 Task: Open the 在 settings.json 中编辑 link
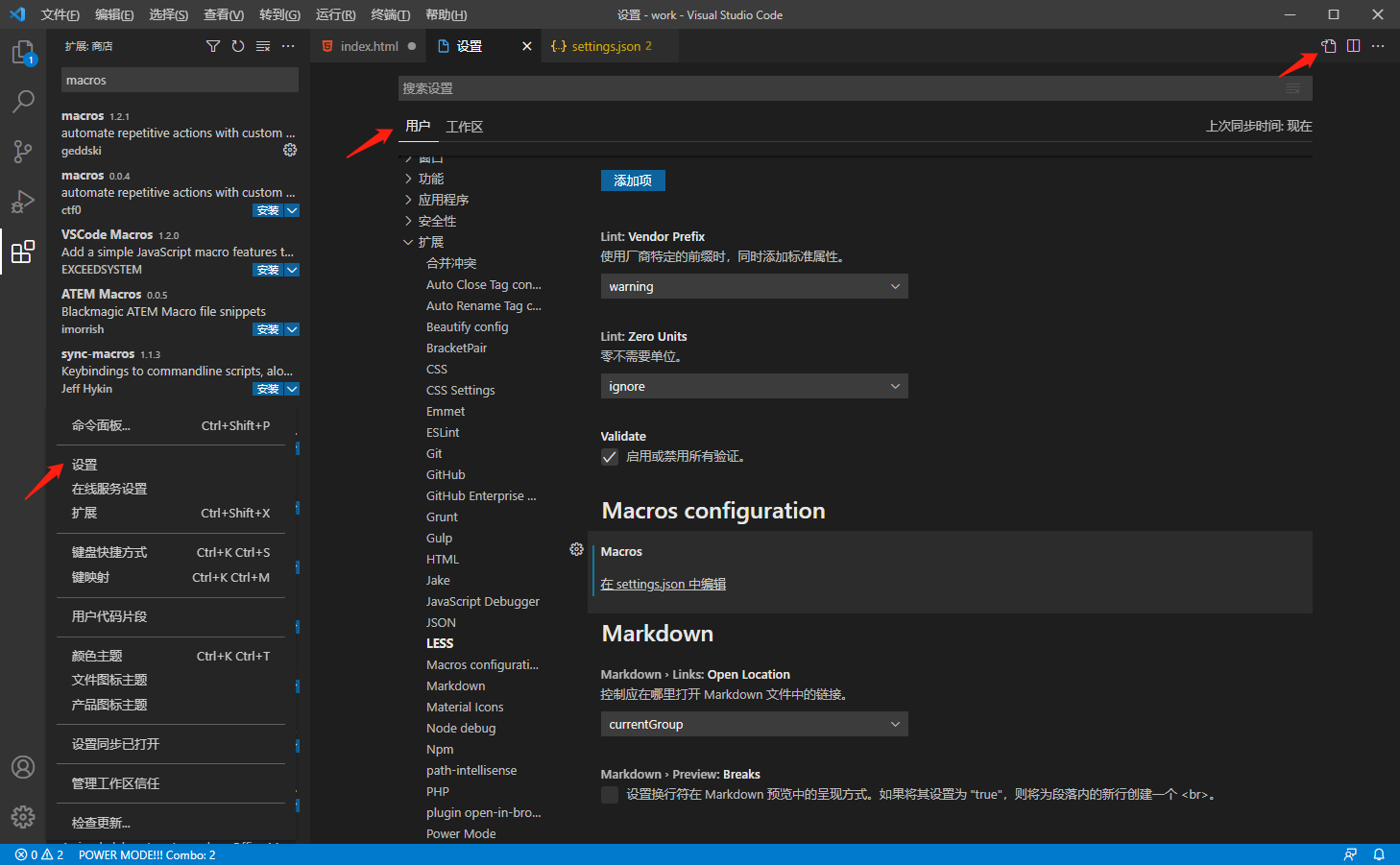pyautogui.click(x=663, y=584)
